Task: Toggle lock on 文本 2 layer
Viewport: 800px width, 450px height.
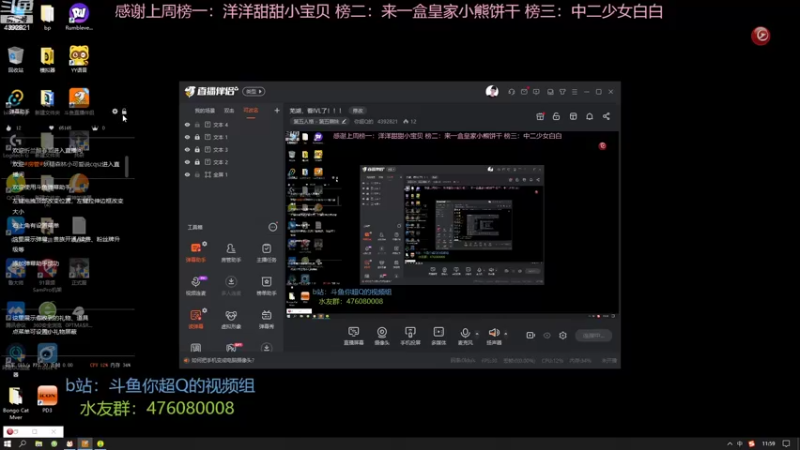Action: [197, 162]
